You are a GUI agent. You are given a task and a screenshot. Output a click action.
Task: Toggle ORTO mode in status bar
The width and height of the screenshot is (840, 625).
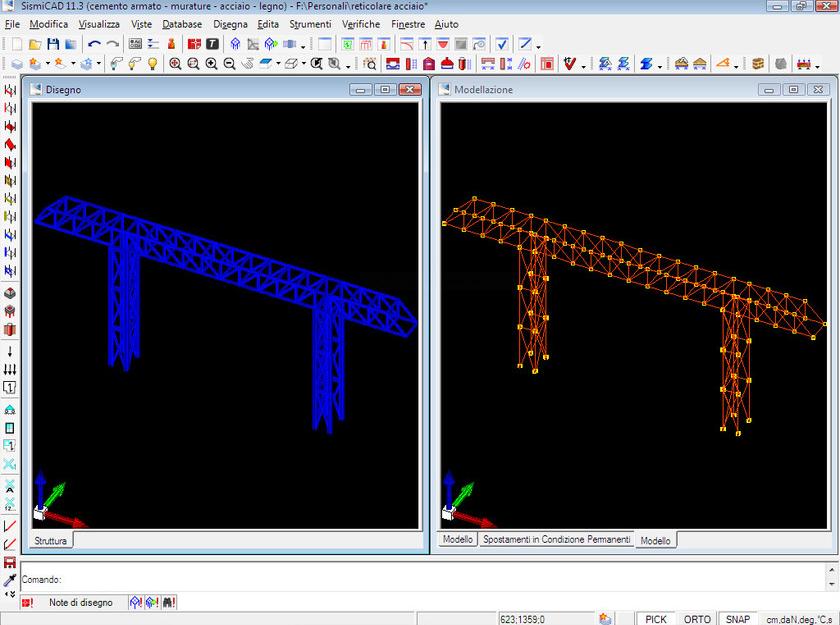697,619
